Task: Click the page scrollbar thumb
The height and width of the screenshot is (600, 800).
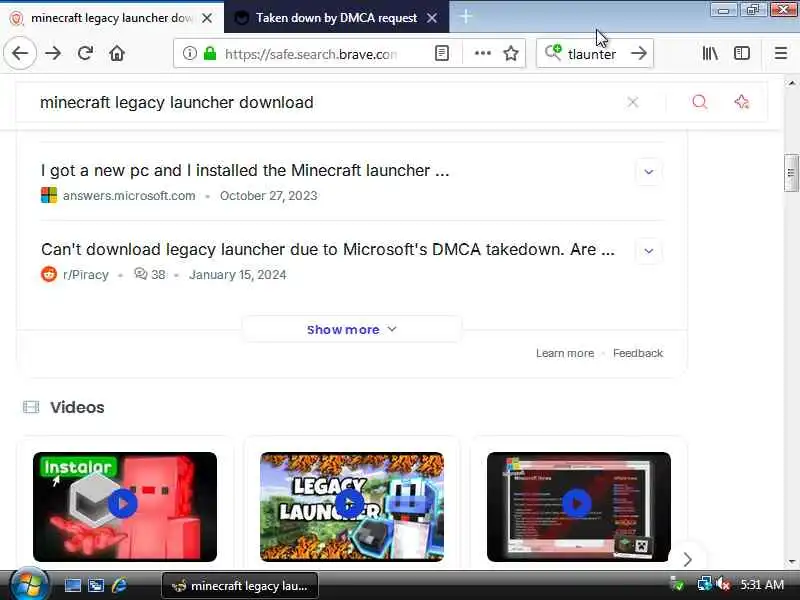Action: pyautogui.click(x=791, y=173)
